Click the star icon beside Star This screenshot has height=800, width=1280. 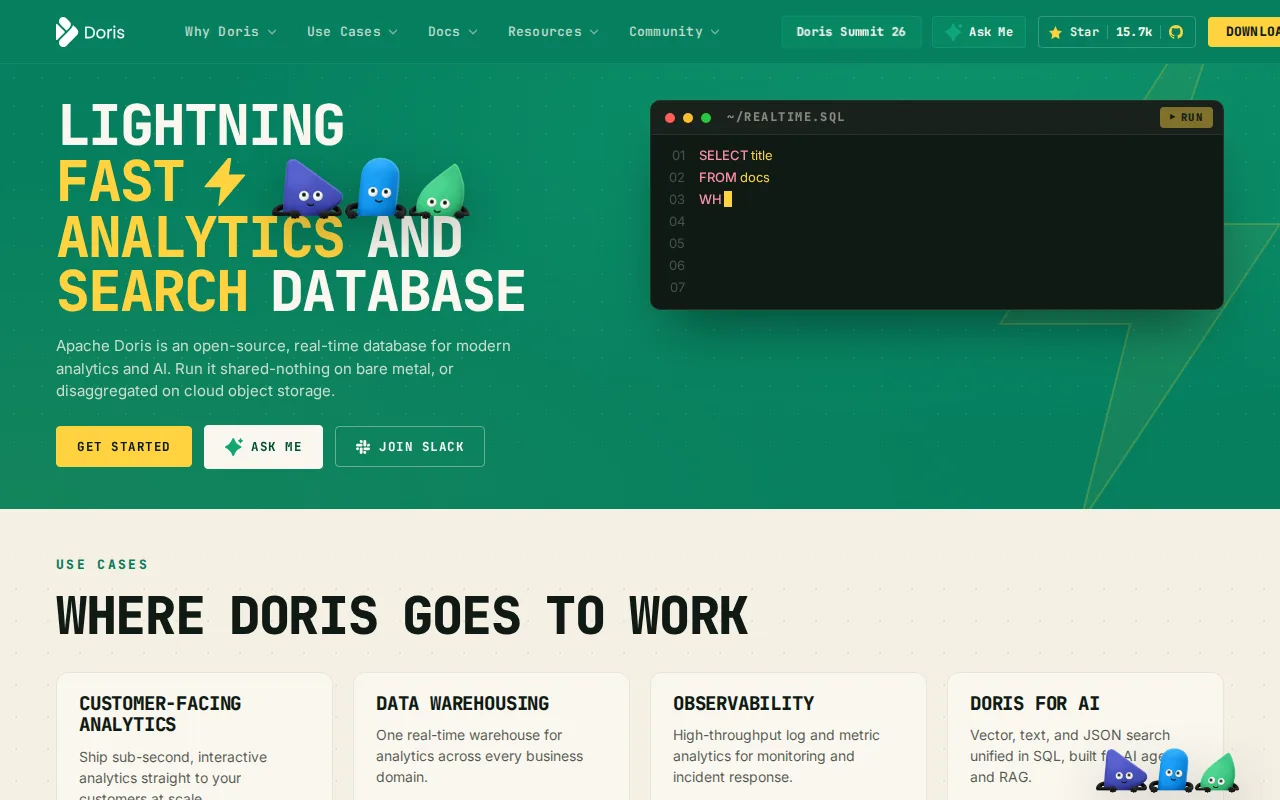(1055, 32)
